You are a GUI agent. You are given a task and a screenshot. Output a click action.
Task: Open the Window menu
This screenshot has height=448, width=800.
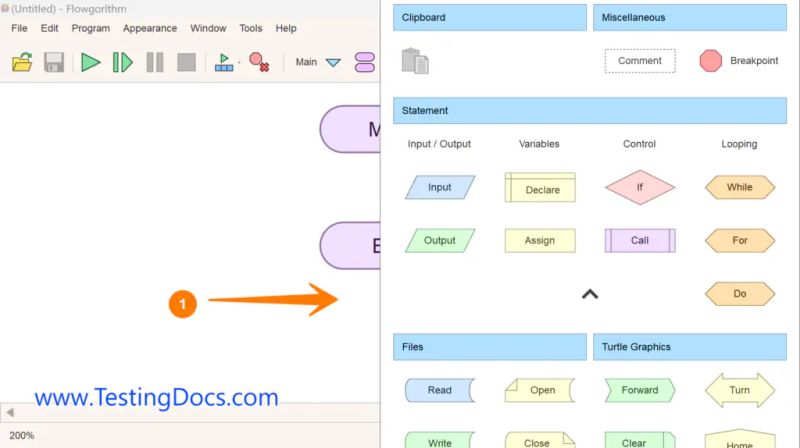208,28
